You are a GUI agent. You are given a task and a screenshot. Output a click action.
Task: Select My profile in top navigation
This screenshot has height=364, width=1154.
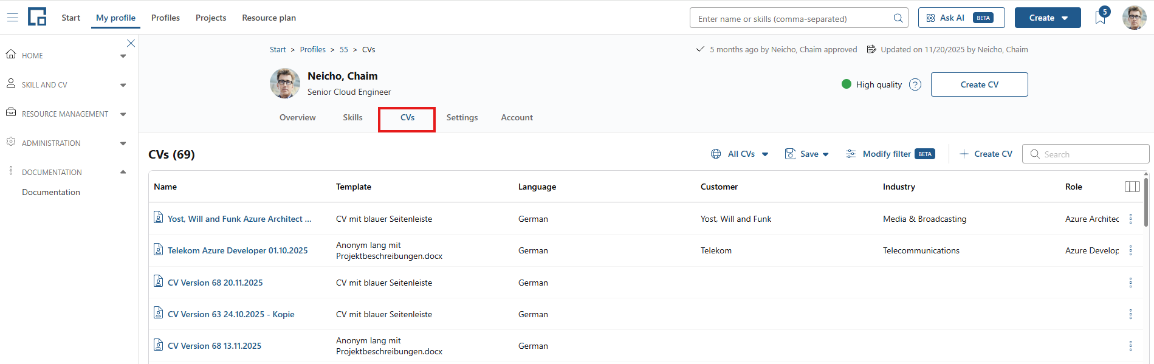(x=116, y=18)
